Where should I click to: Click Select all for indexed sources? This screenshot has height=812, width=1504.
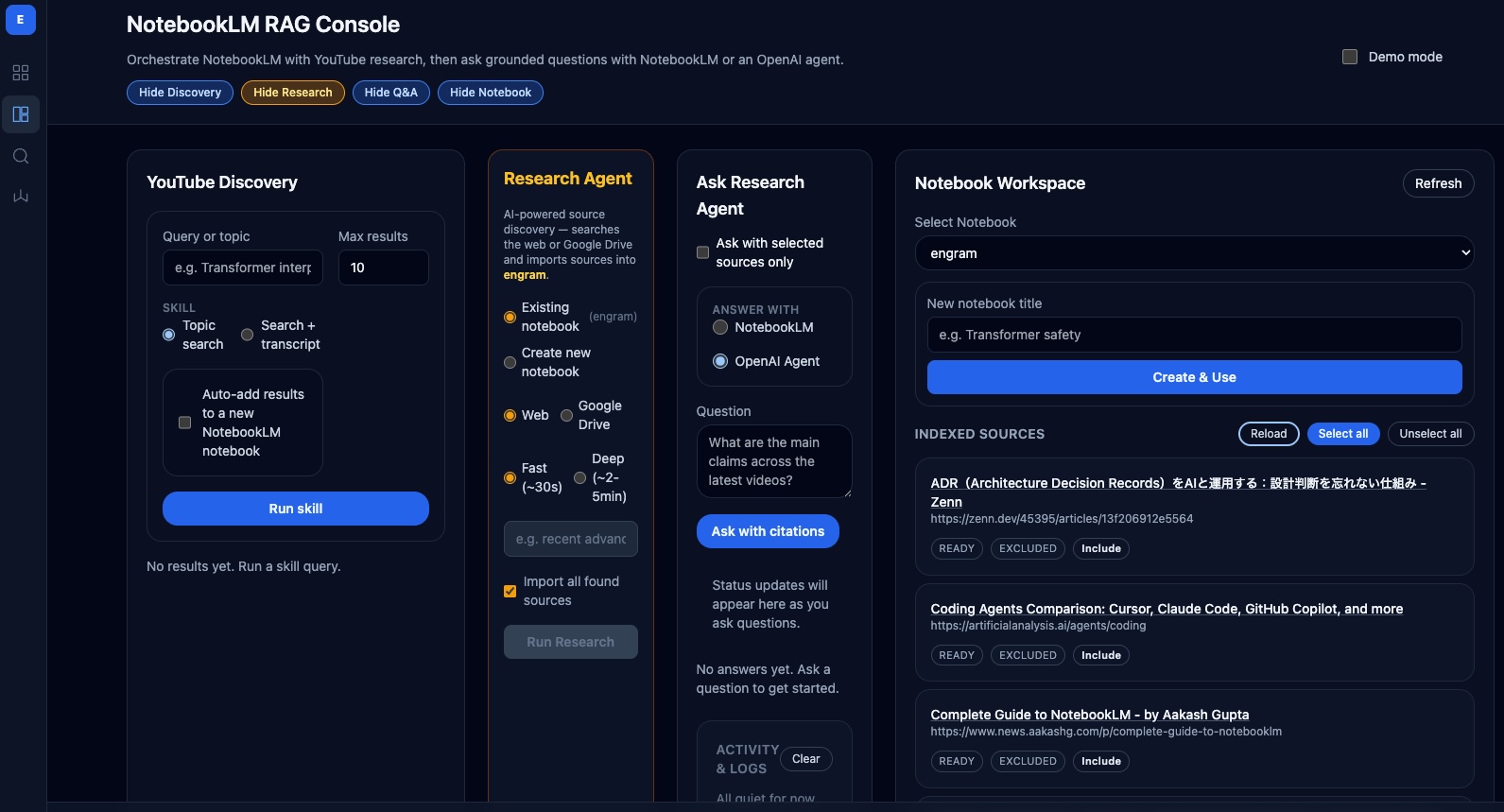1343,434
